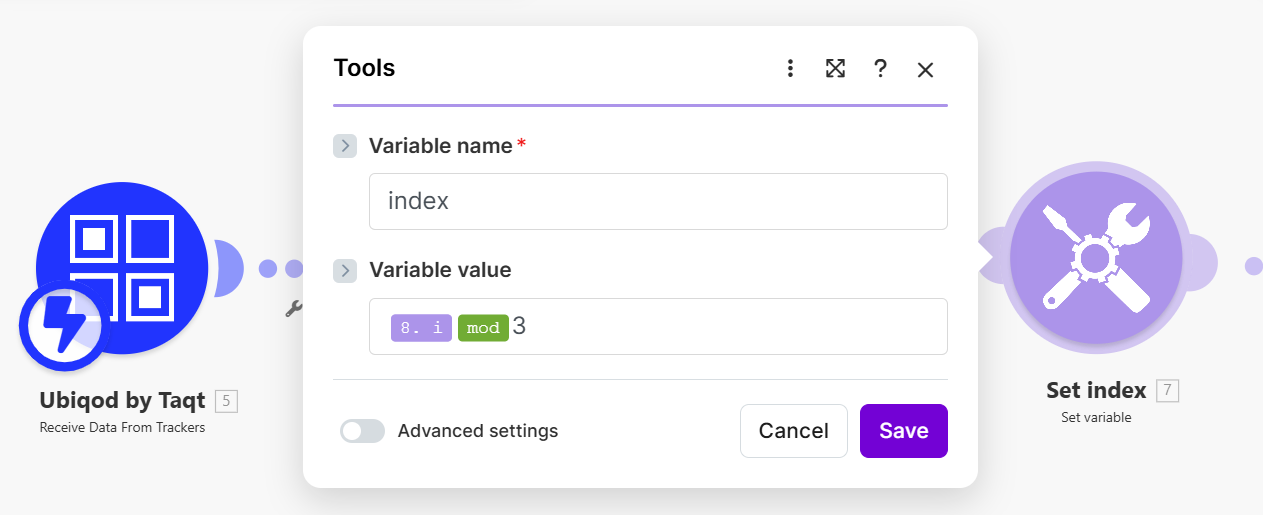Click the connector dot right of Set index

point(1252,266)
